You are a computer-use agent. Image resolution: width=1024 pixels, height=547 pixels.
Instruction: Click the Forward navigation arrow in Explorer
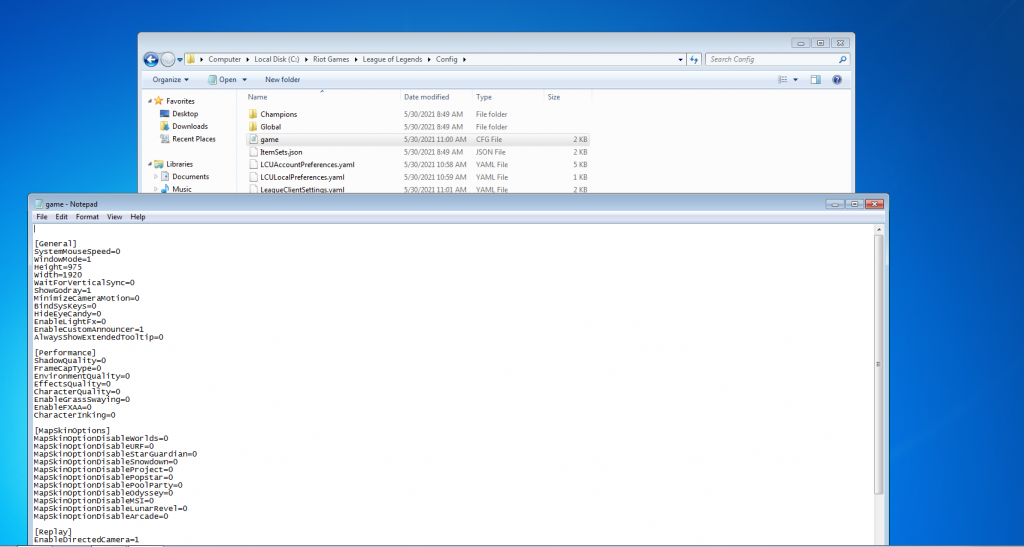[167, 59]
